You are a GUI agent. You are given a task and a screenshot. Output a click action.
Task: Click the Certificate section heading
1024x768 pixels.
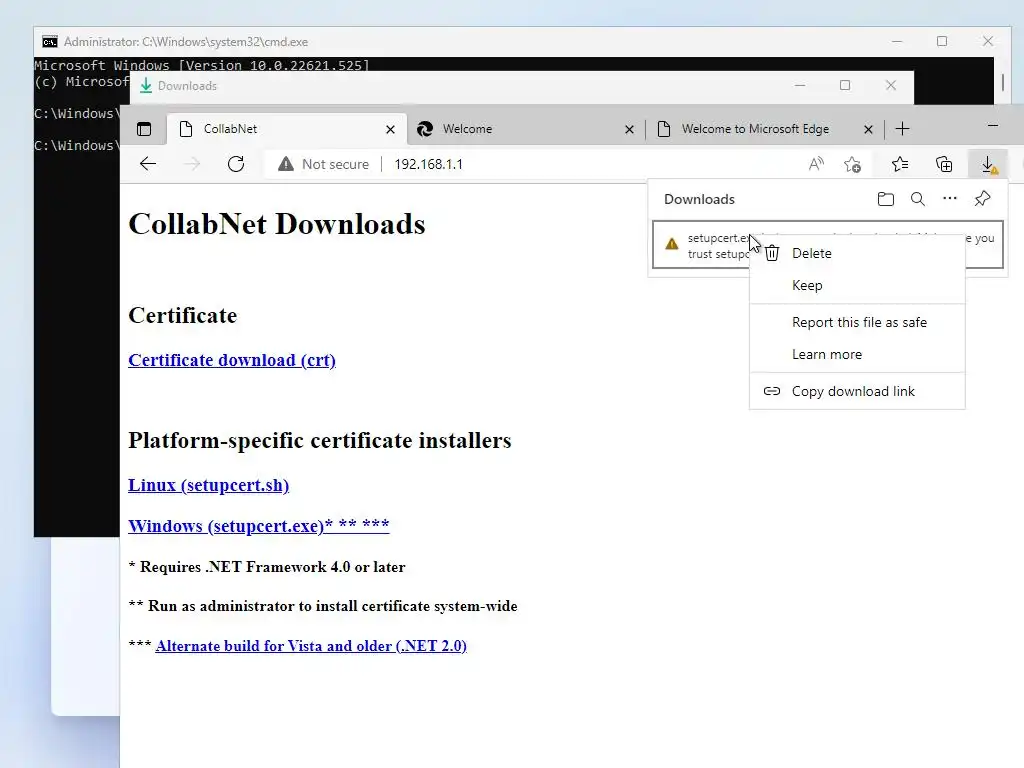(x=182, y=315)
